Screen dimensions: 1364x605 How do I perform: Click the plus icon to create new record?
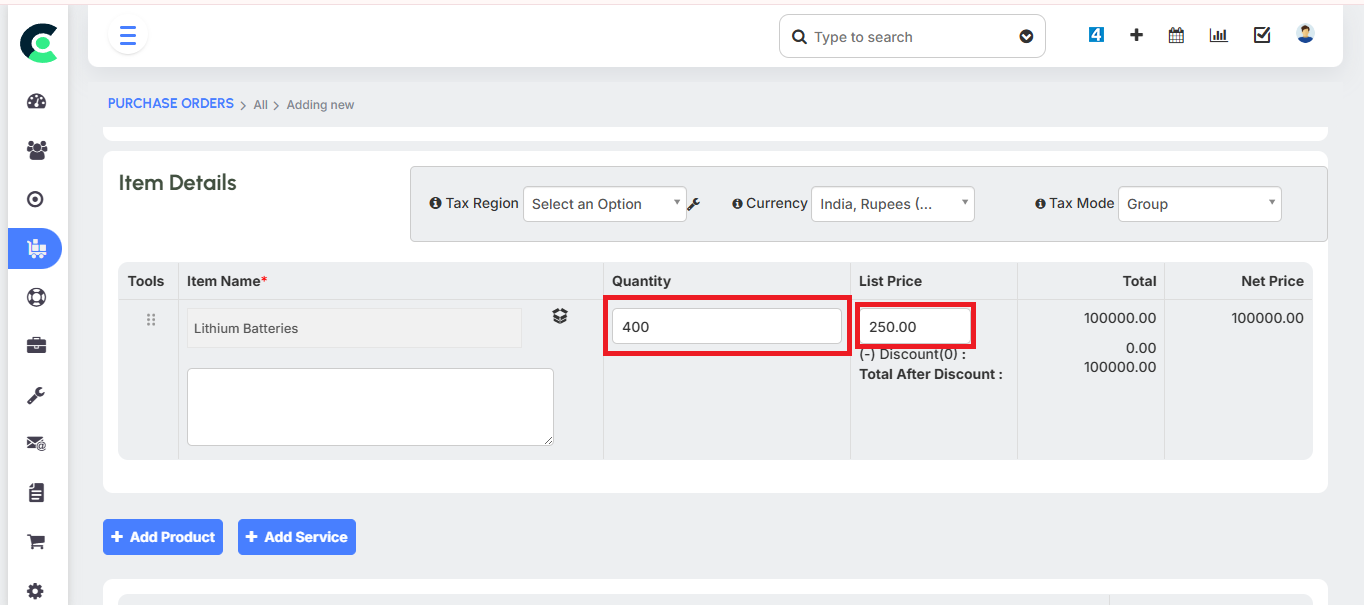coord(1136,34)
